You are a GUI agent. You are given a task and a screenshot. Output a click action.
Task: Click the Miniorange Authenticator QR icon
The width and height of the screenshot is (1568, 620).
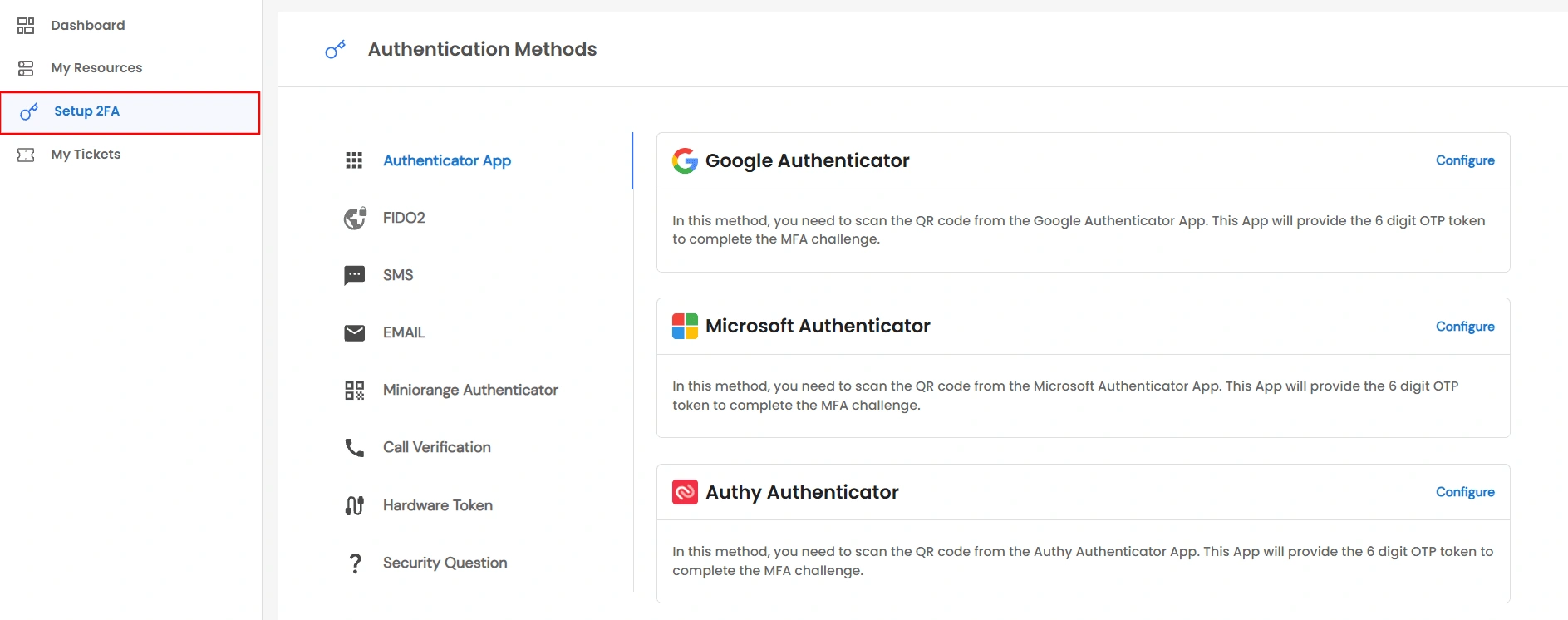tap(355, 391)
